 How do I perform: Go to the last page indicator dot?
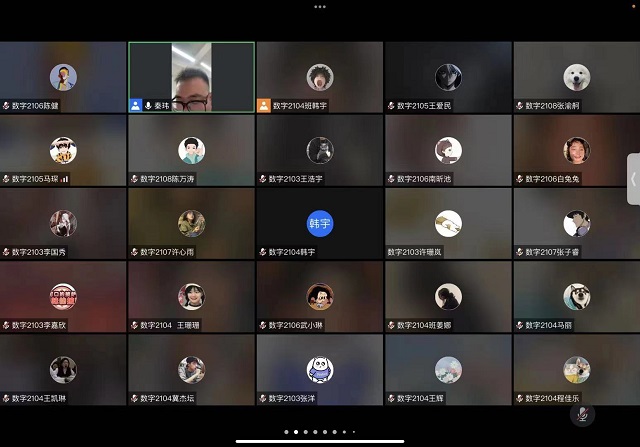tap(355, 433)
